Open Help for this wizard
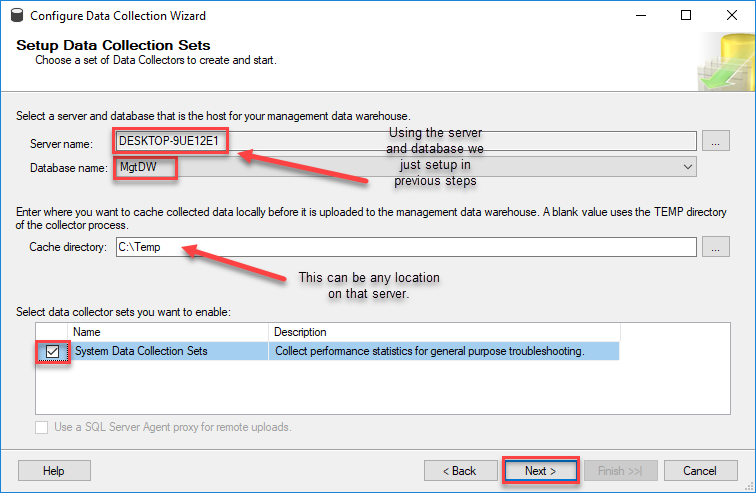The image size is (756, 493). click(x=54, y=471)
